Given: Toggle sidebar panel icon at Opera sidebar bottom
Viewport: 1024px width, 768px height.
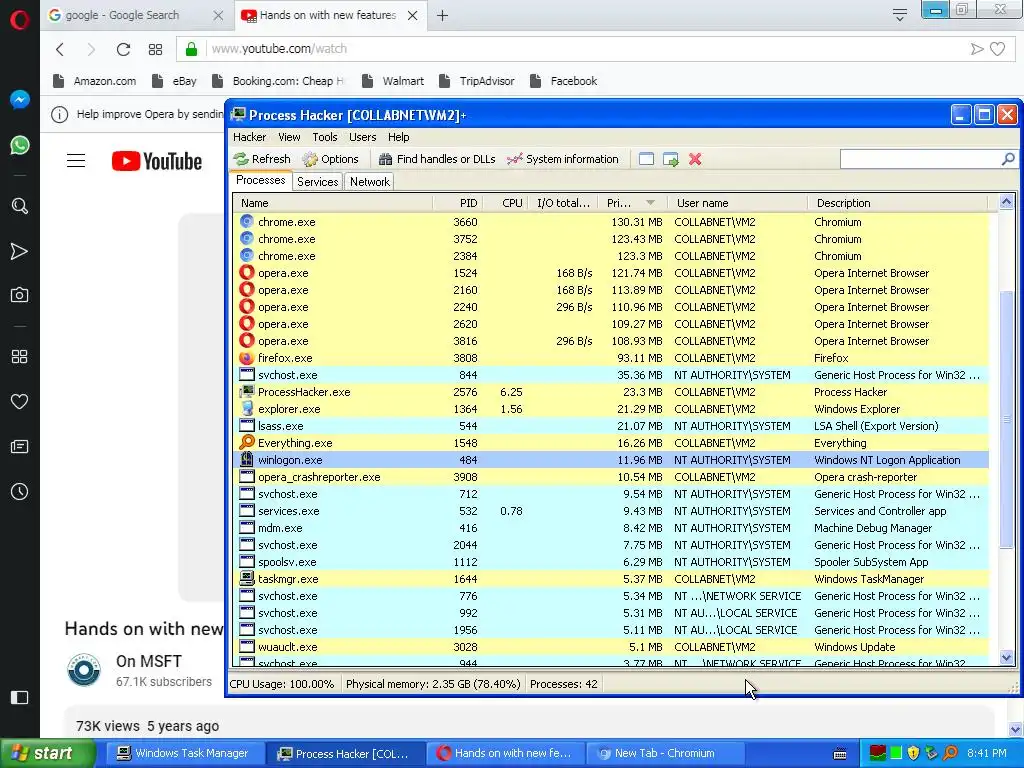Looking at the screenshot, I should (20, 697).
